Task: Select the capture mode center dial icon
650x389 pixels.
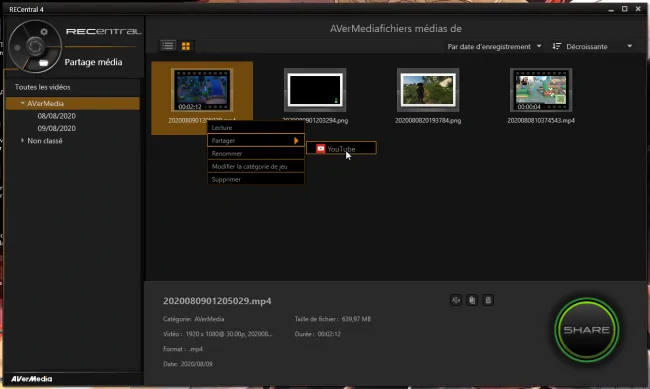Action: (35, 46)
